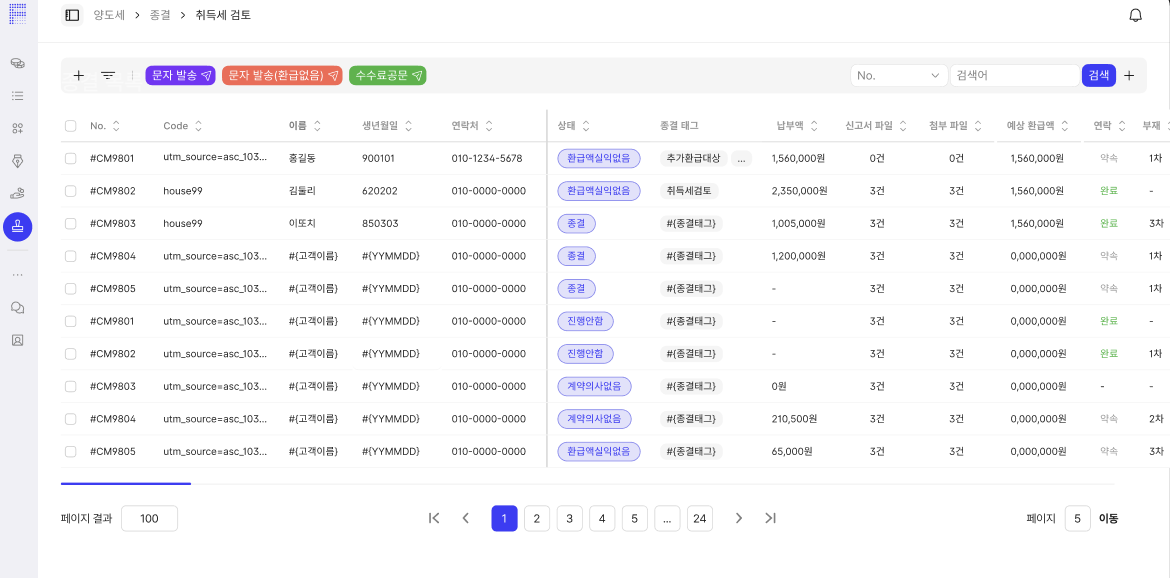Click the plus icon left of filter
This screenshot has height=578, width=1170.
click(79, 75)
